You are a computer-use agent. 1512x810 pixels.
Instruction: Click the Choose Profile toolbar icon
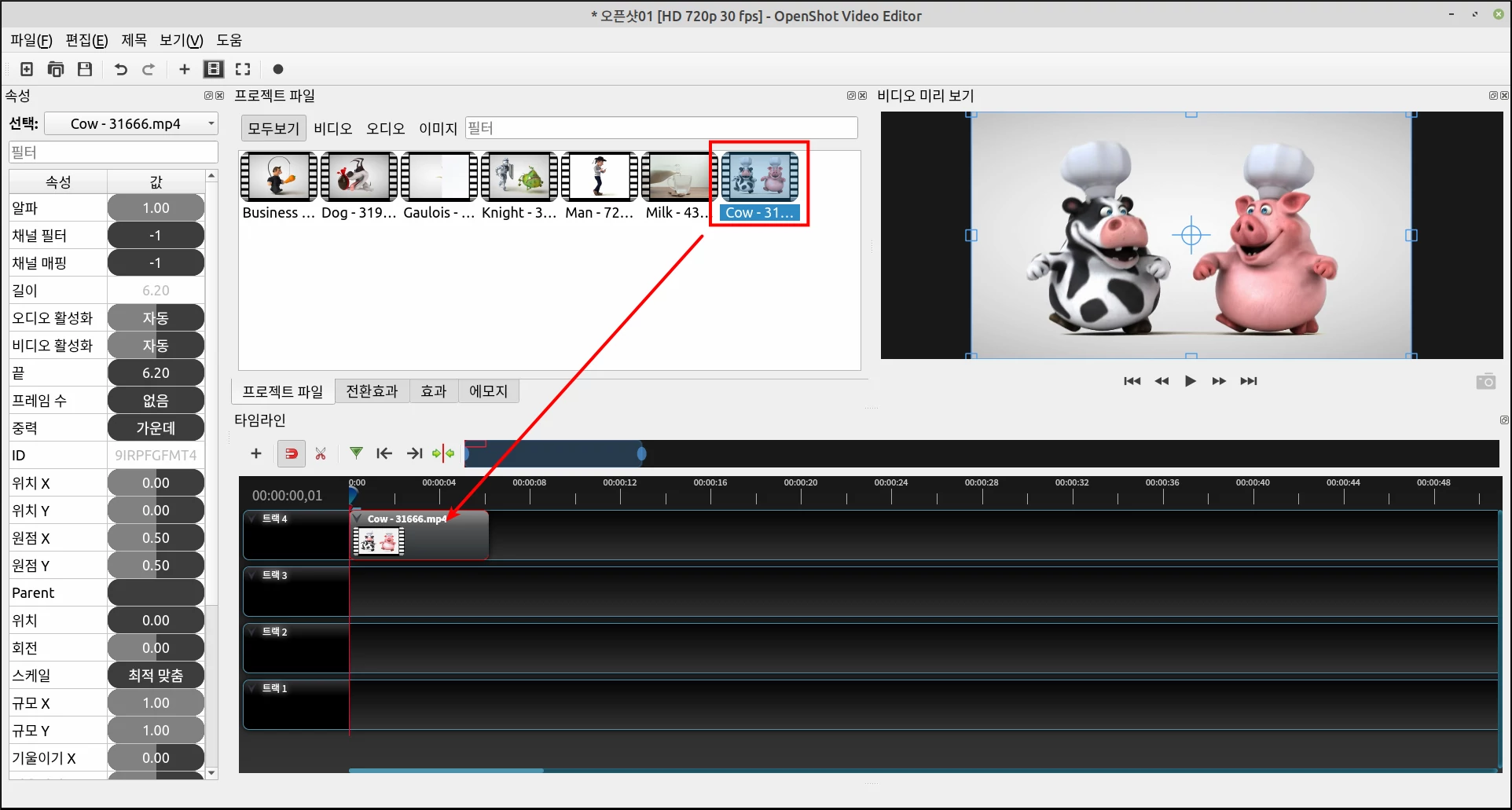click(x=214, y=69)
